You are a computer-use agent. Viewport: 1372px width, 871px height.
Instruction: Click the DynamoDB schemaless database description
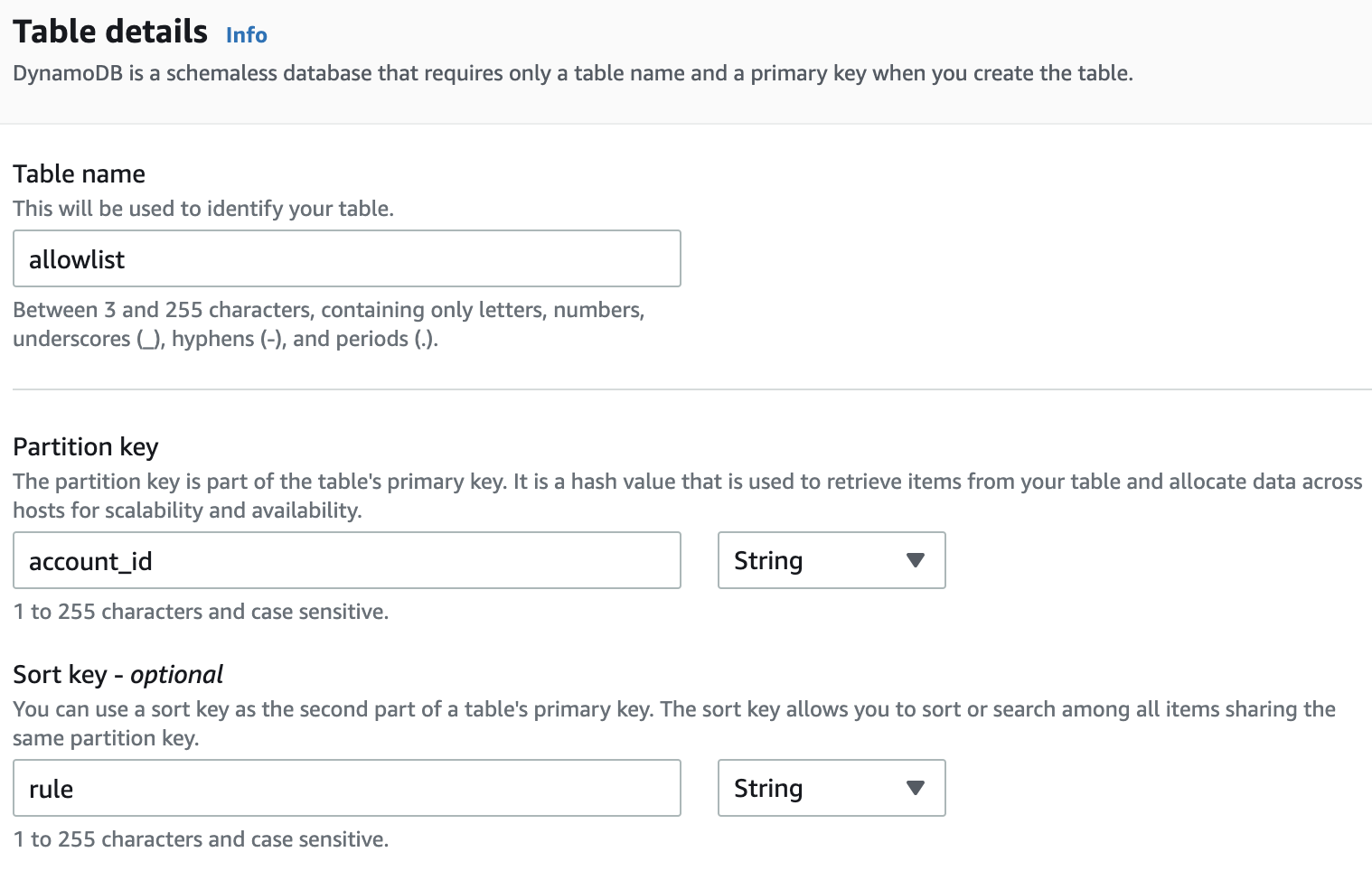click(x=572, y=73)
